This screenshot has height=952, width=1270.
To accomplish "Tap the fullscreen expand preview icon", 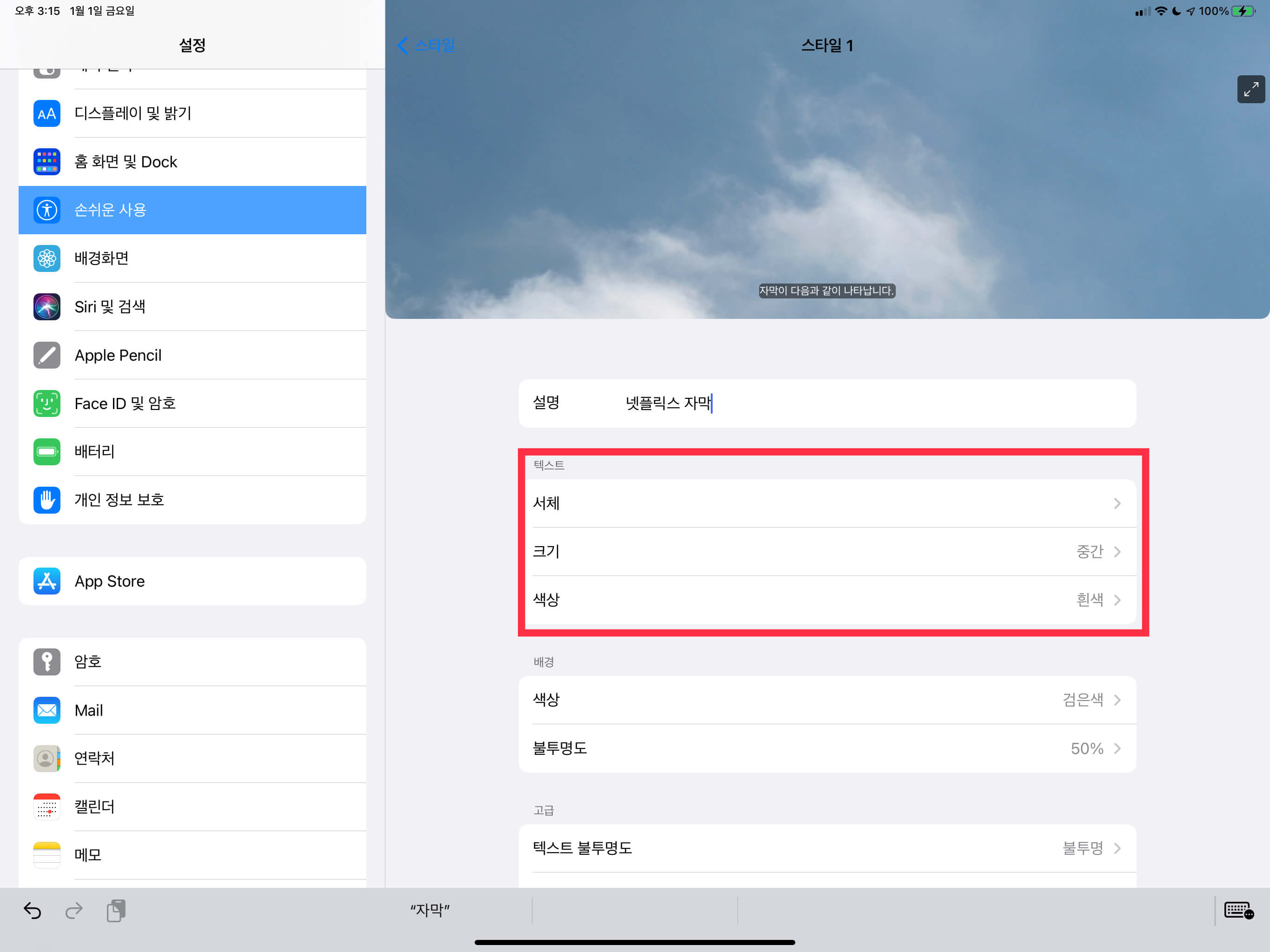I will [1250, 89].
